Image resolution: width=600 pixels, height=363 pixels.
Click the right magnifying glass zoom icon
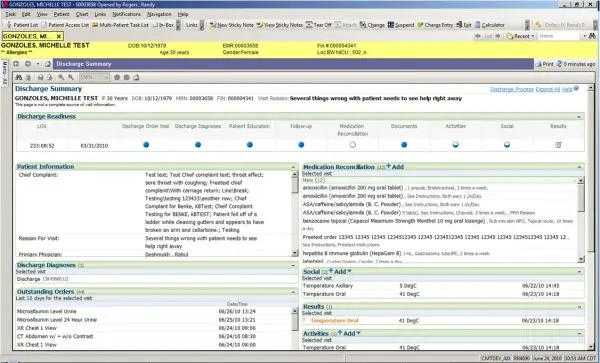(x=71, y=77)
